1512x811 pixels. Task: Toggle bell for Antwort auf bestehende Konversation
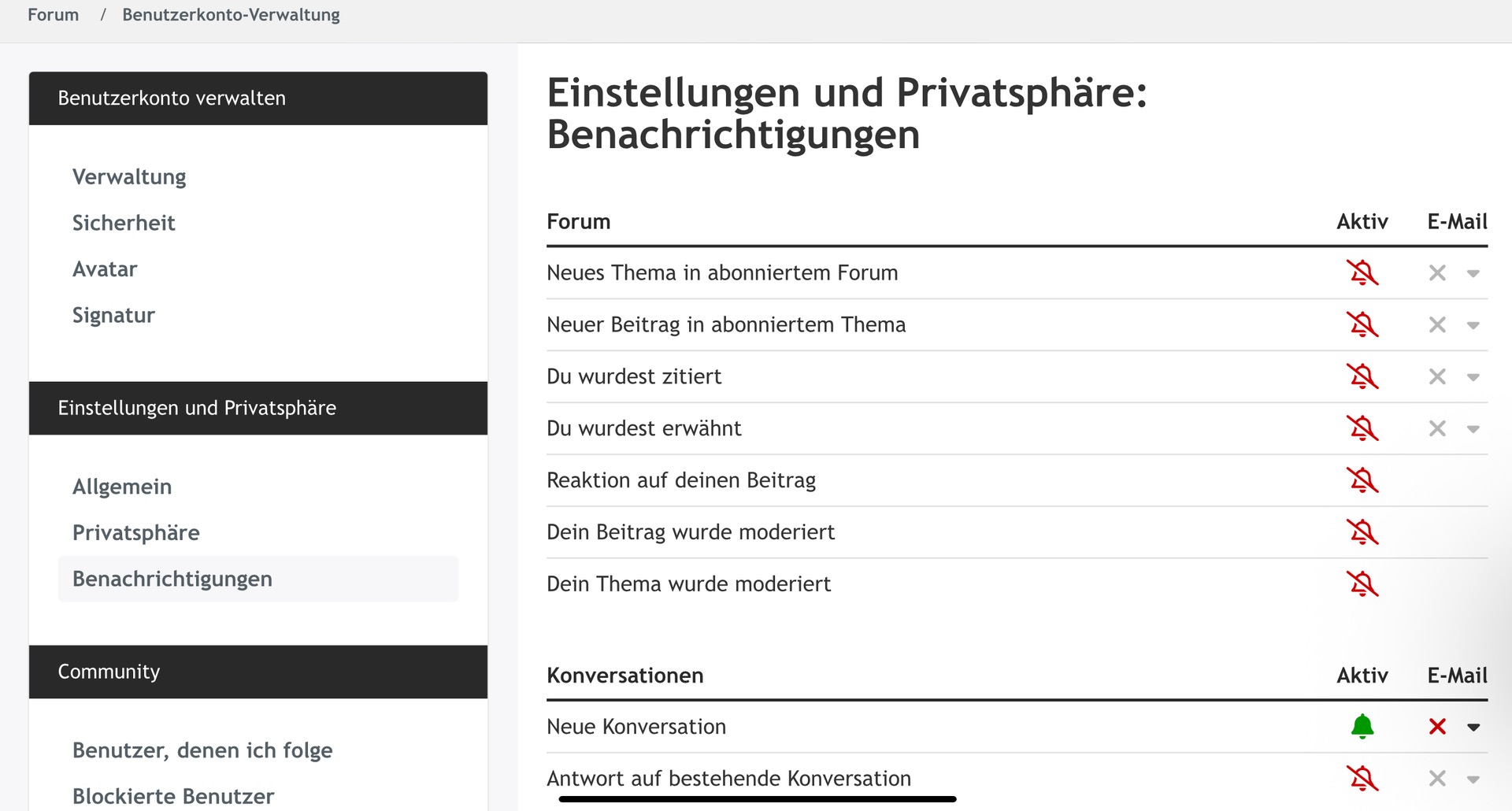[1362, 778]
